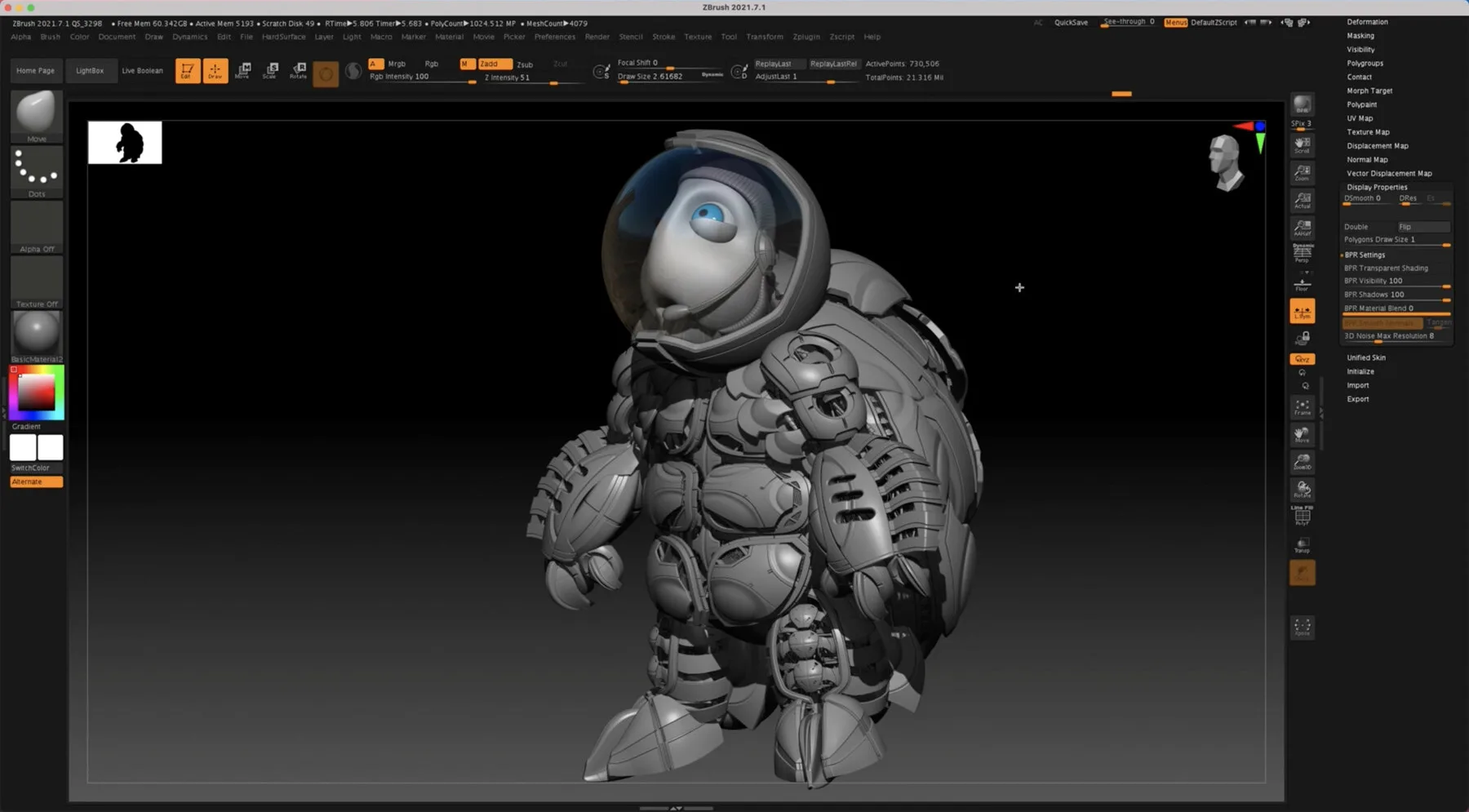The width and height of the screenshot is (1469, 812).
Task: Toggle the Floor grid icon
Action: pyautogui.click(x=1303, y=284)
